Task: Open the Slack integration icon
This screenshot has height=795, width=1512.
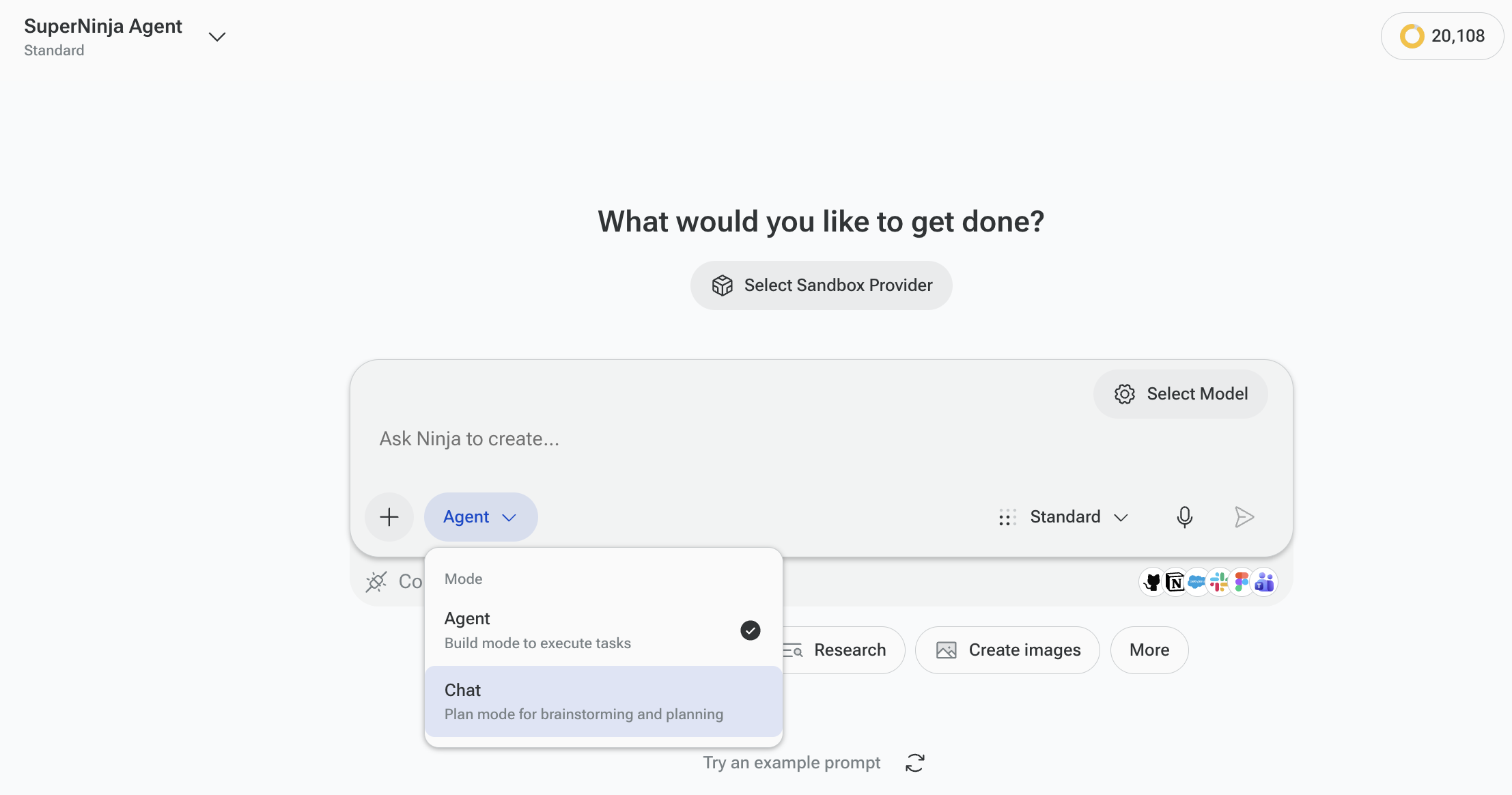Action: click(1219, 582)
